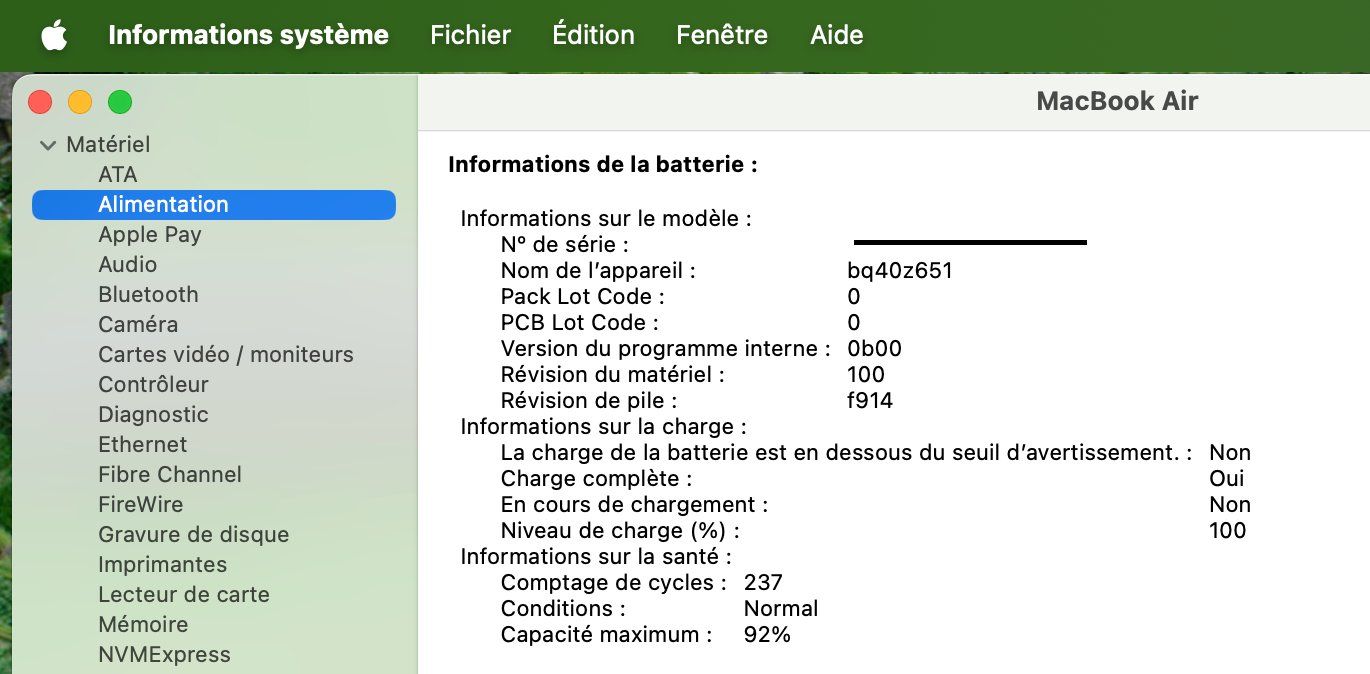Select Audio in the sidebar
1370x674 pixels.
pyautogui.click(x=127, y=265)
